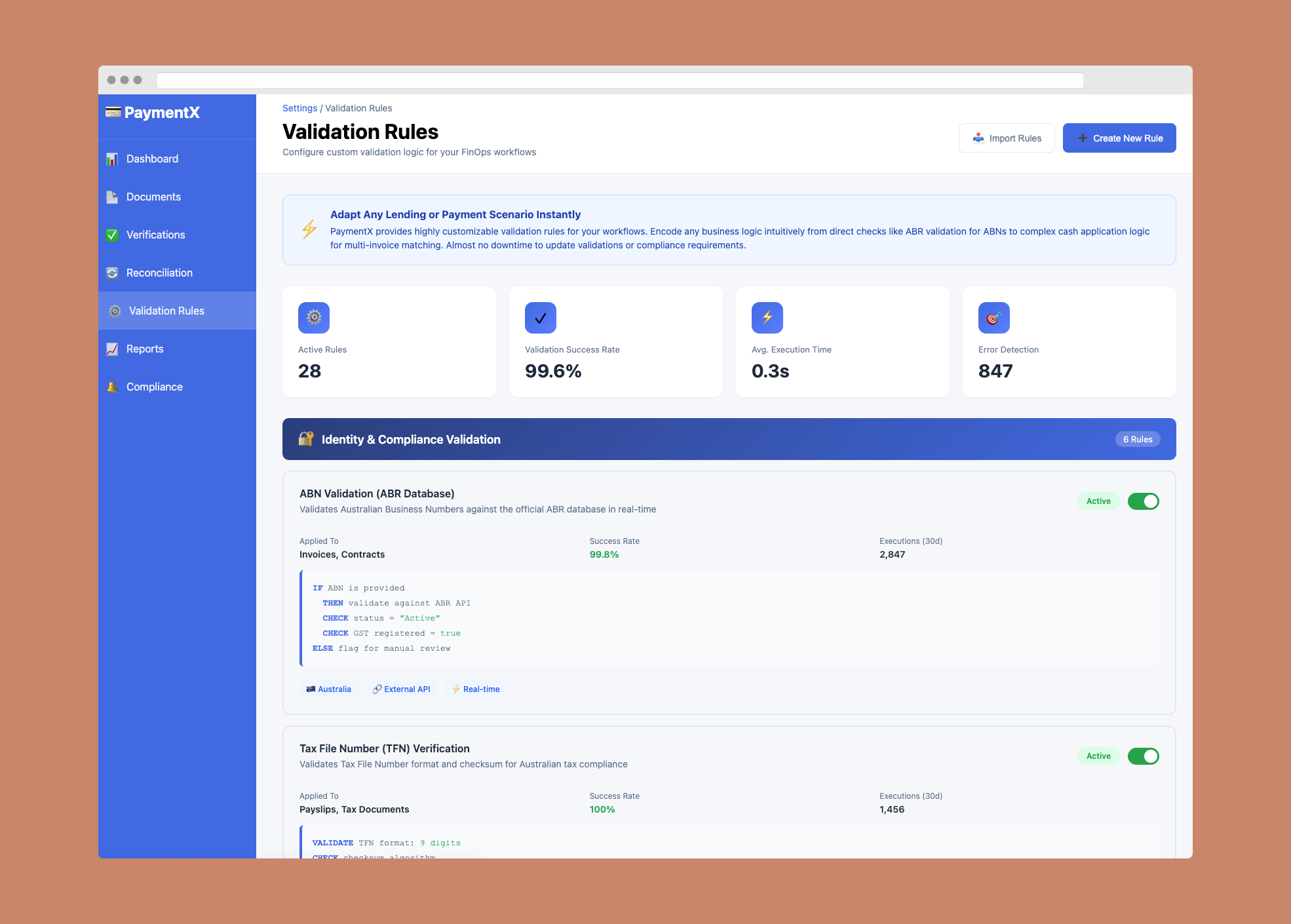Click the Compliance bell icon in sidebar
This screenshot has height=924, width=1291.
(112, 387)
